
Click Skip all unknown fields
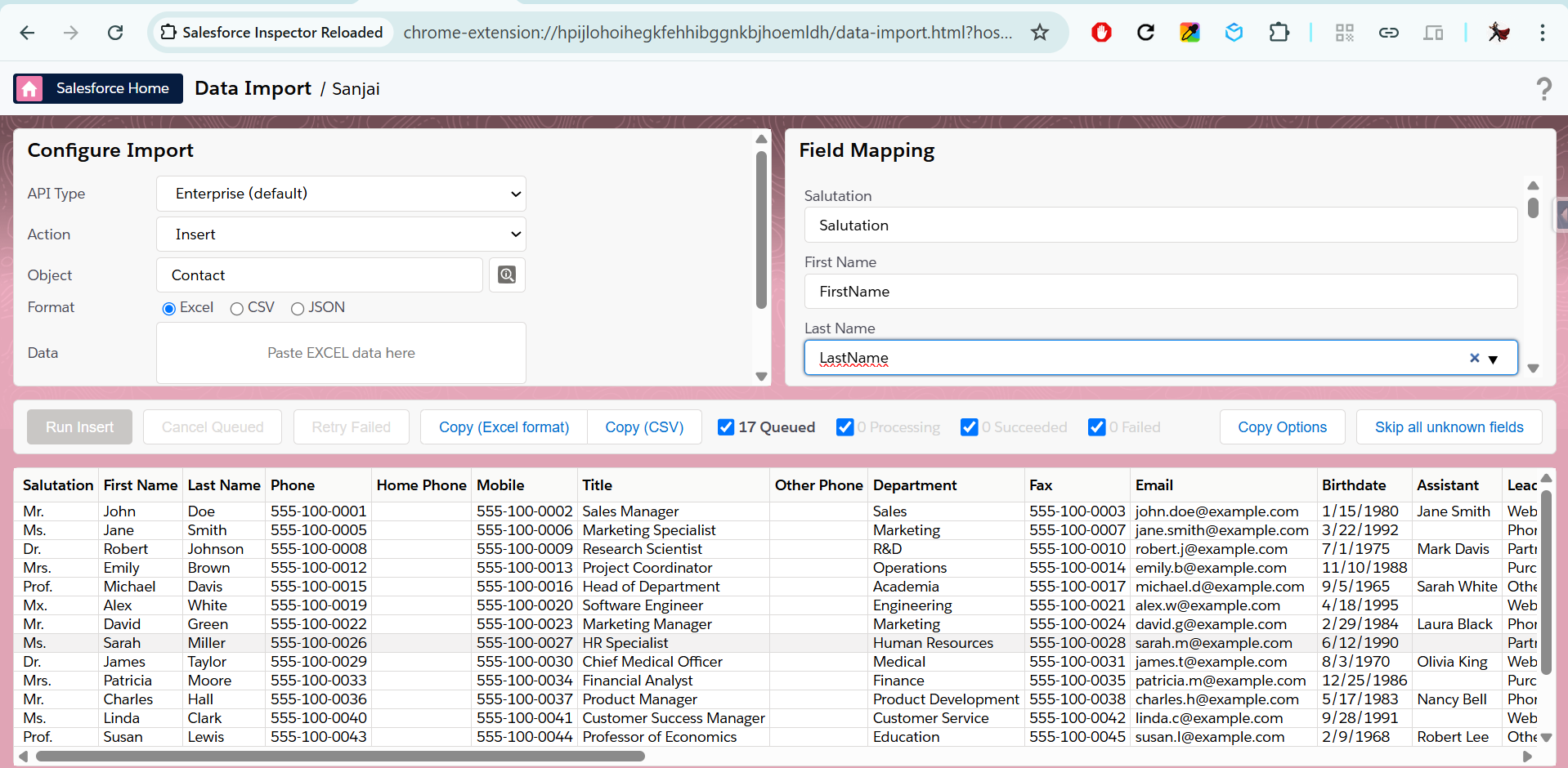tap(1449, 427)
